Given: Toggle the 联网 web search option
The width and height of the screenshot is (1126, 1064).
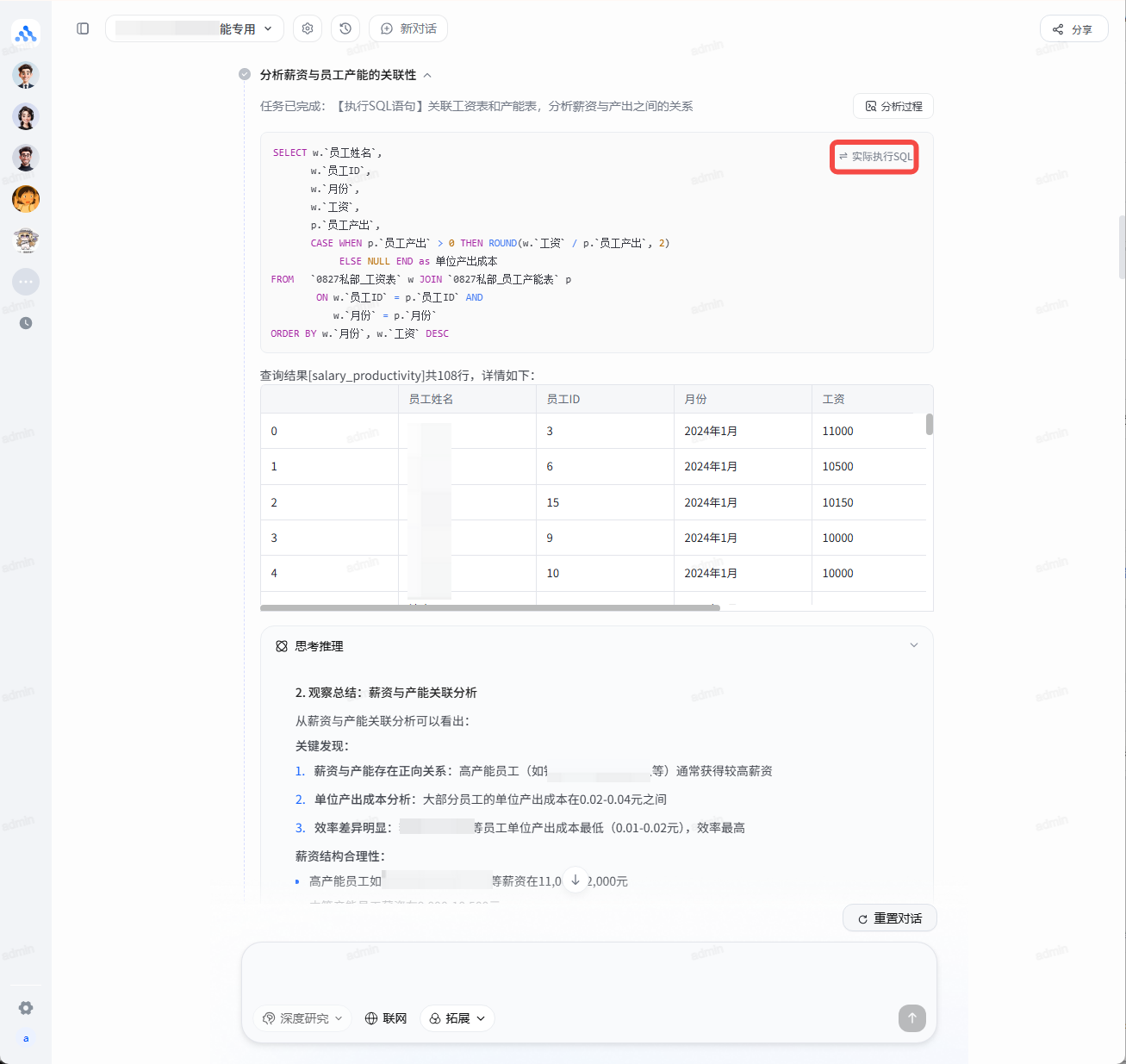Looking at the screenshot, I should point(386,1018).
